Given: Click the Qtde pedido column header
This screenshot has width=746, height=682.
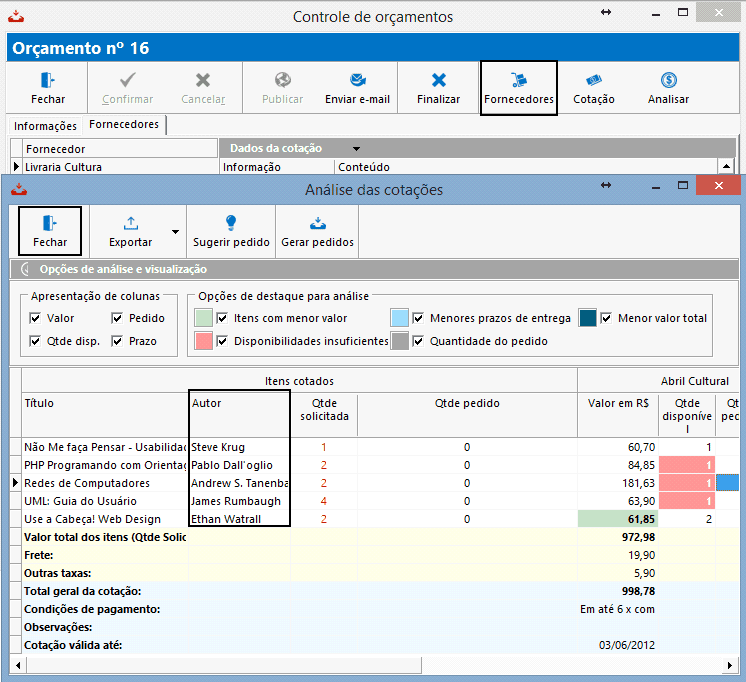Looking at the screenshot, I should coord(467,415).
